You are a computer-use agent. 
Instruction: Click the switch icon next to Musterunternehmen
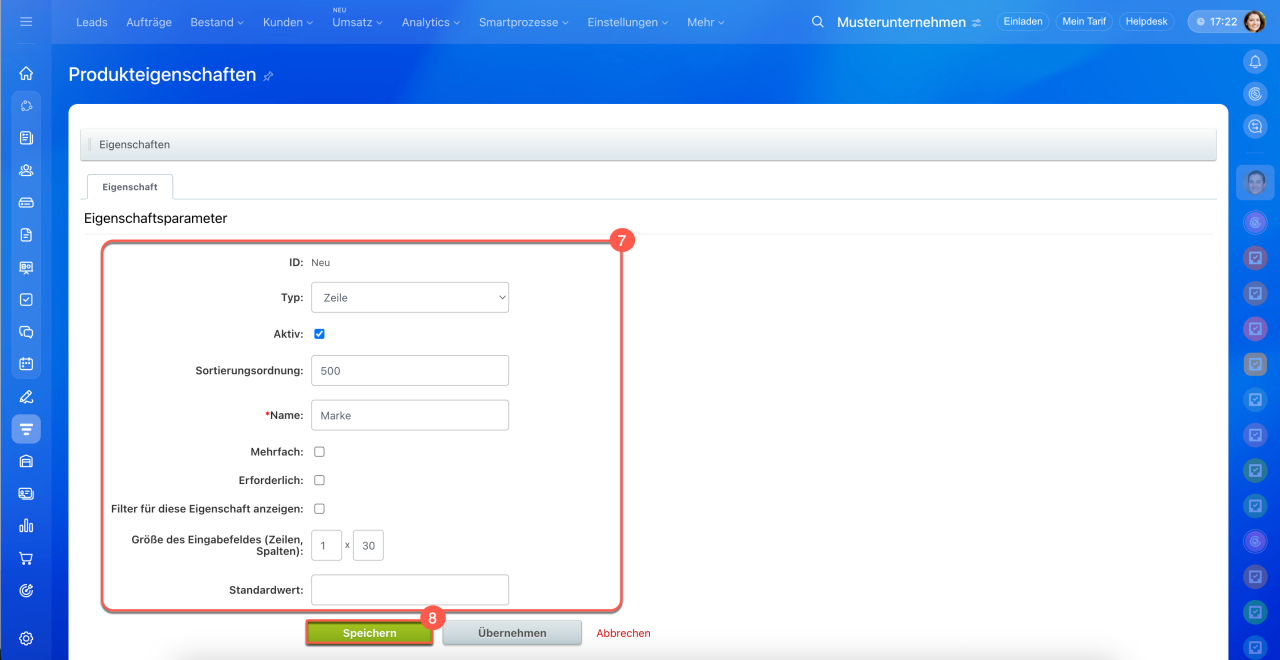[x=976, y=22]
